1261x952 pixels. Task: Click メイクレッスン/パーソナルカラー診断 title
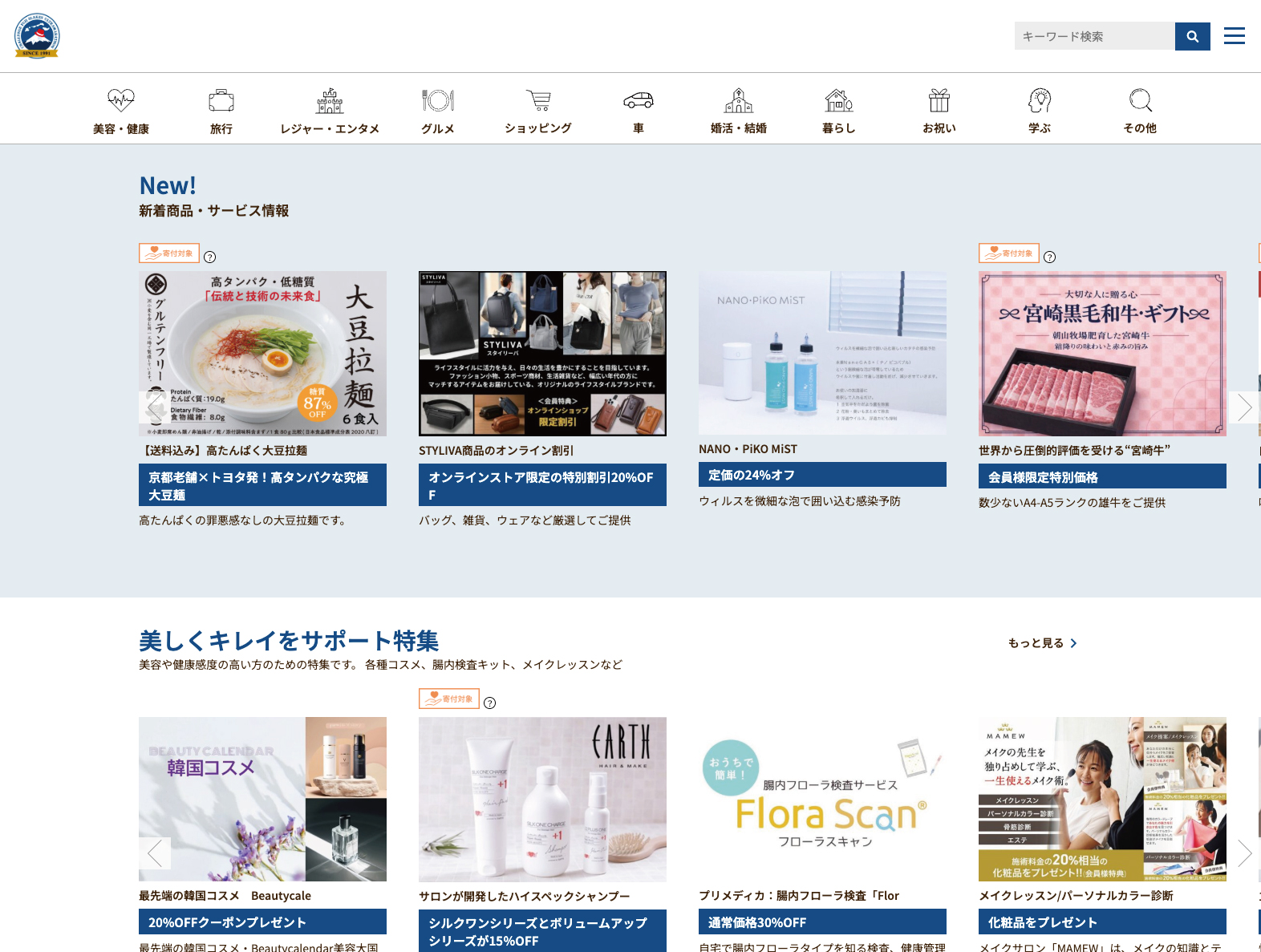coord(1076,896)
